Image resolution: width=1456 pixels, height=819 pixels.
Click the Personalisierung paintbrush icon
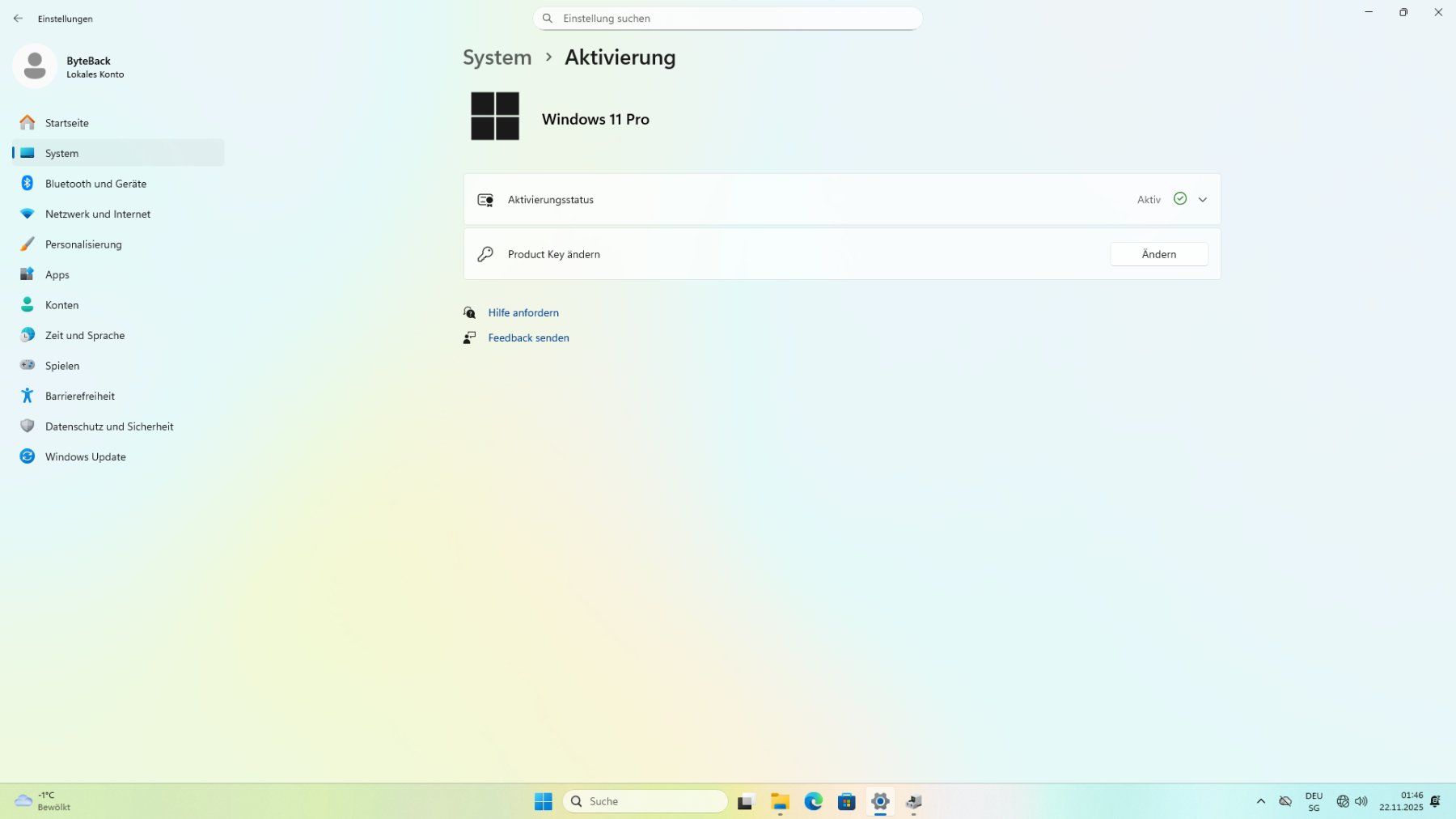[28, 244]
